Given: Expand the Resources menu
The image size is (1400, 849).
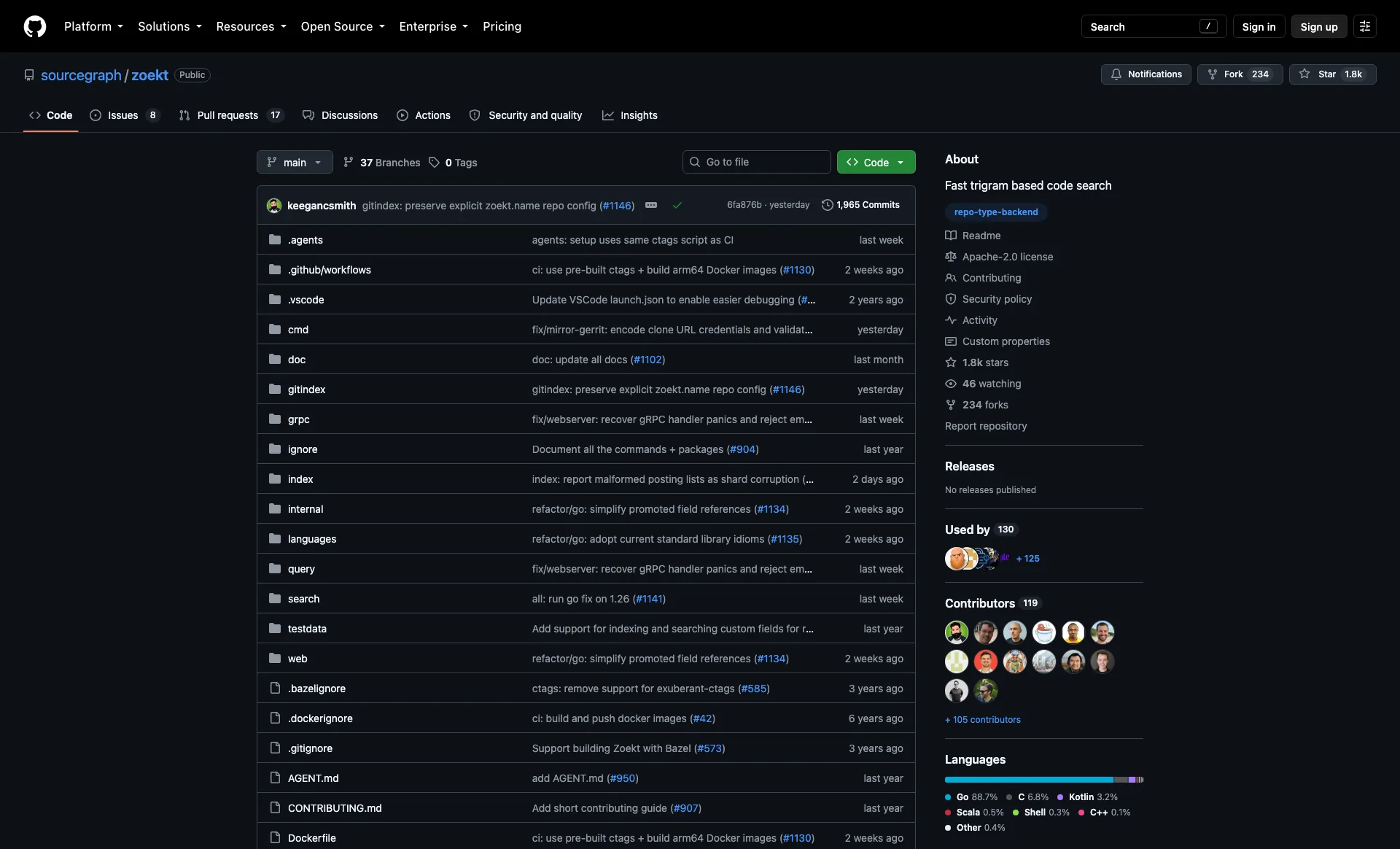Looking at the screenshot, I should pos(251,26).
